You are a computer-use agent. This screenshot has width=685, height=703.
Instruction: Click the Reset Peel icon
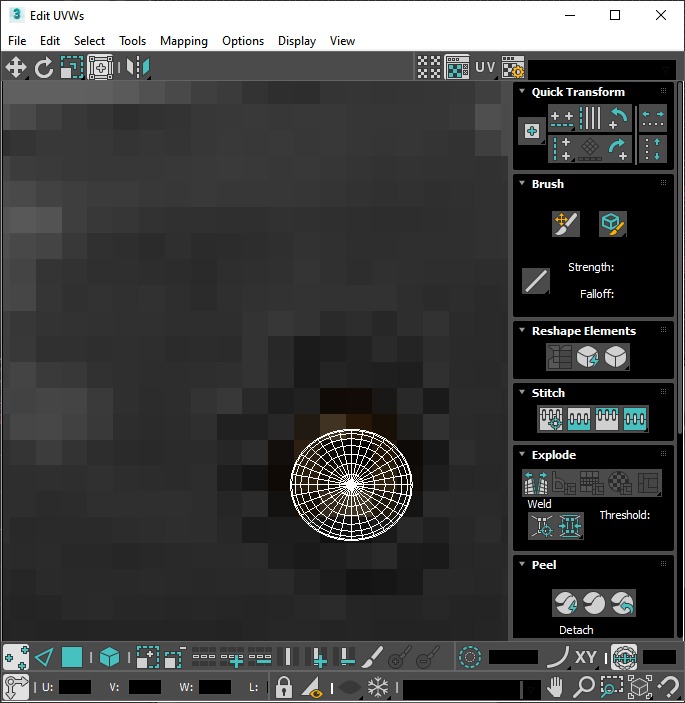click(622, 603)
